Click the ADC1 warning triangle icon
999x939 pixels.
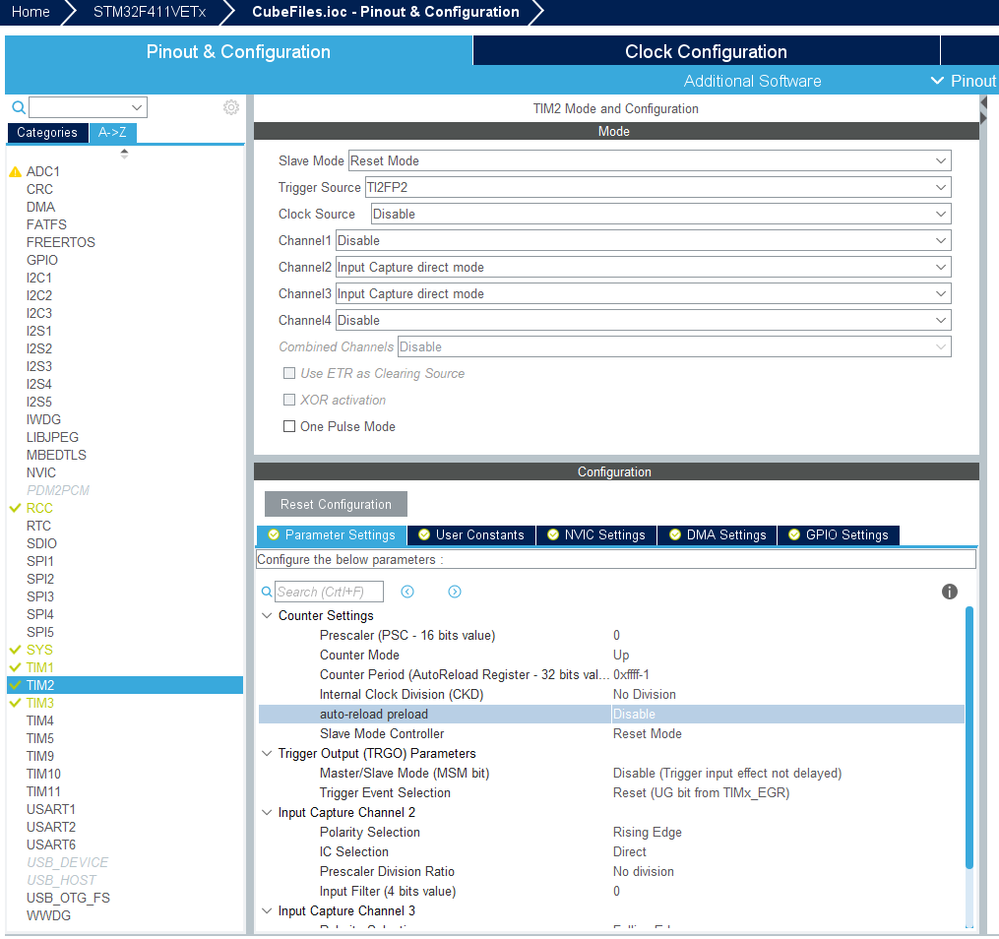click(15, 171)
